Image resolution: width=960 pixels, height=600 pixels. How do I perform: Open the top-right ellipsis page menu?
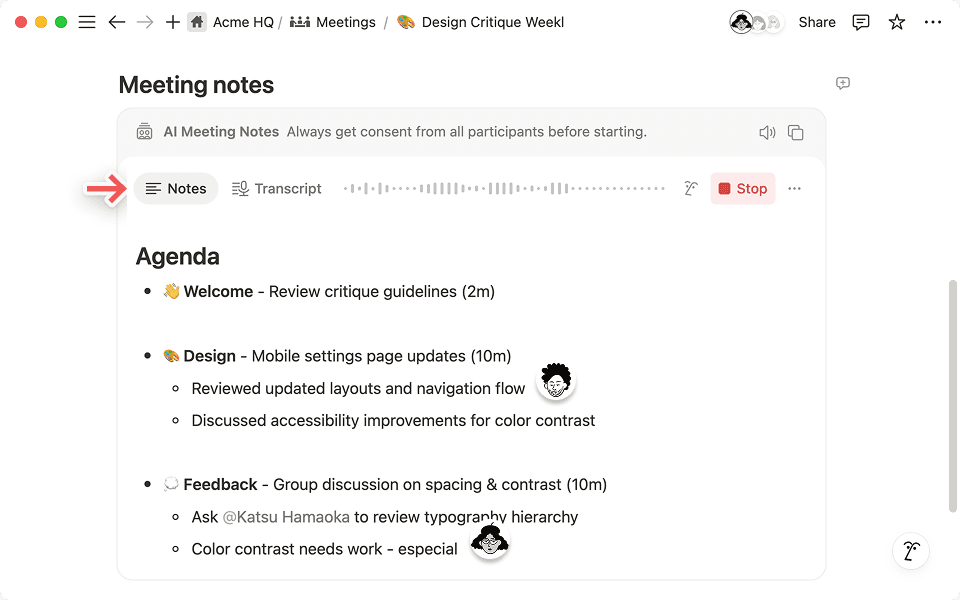tap(933, 21)
